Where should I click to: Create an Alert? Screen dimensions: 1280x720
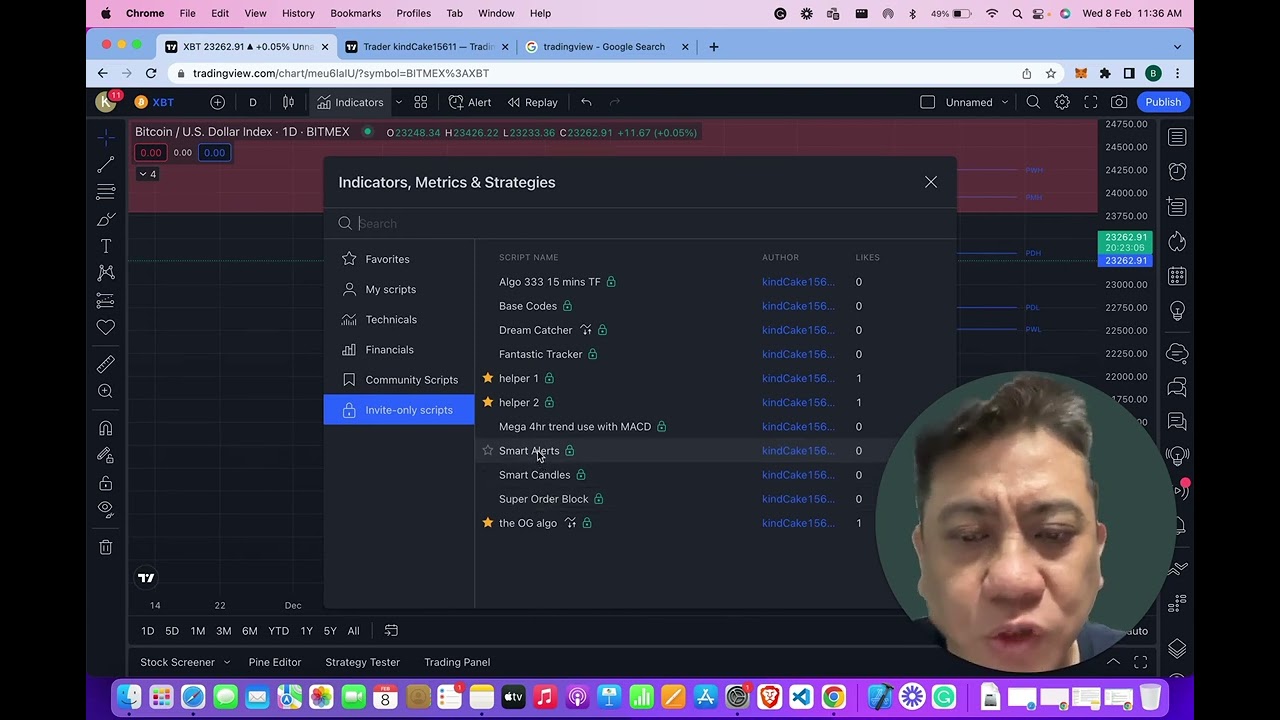pyautogui.click(x=470, y=102)
